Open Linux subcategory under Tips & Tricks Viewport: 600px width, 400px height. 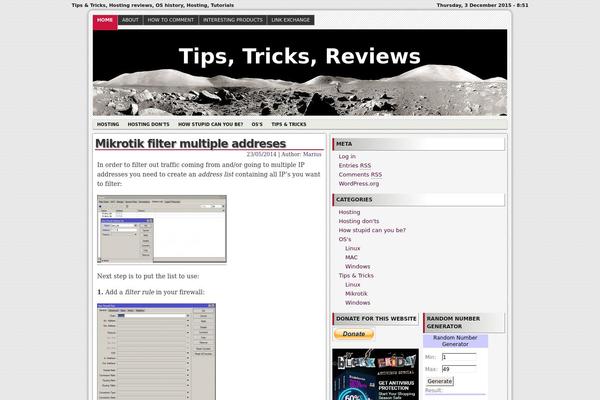click(352, 285)
